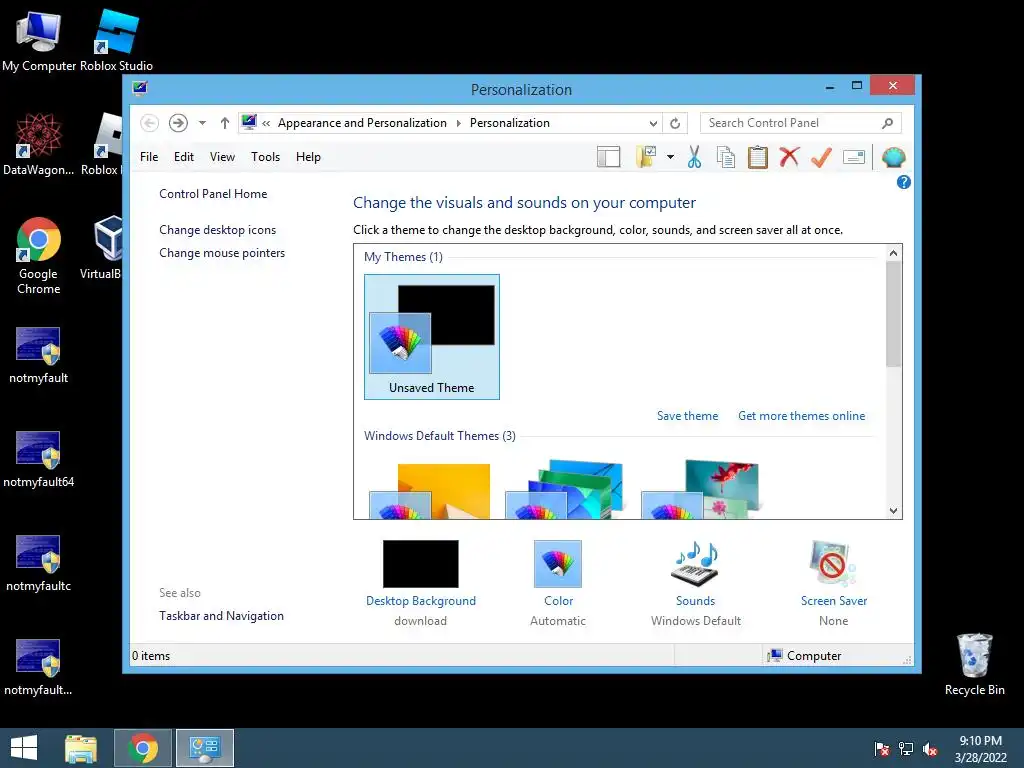Click Change desktop icons link
Image resolution: width=1024 pixels, height=768 pixels.
(217, 230)
